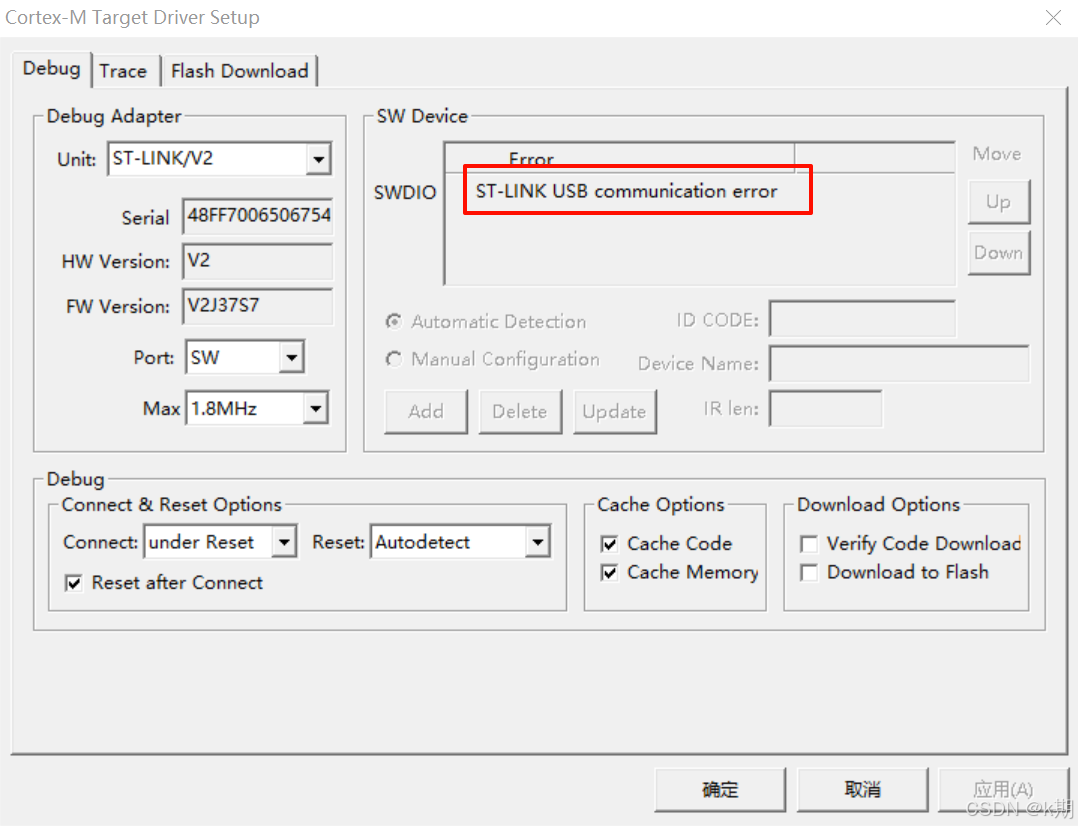This screenshot has width=1078, height=826.
Task: Click the ID CODE input field
Action: [x=863, y=318]
